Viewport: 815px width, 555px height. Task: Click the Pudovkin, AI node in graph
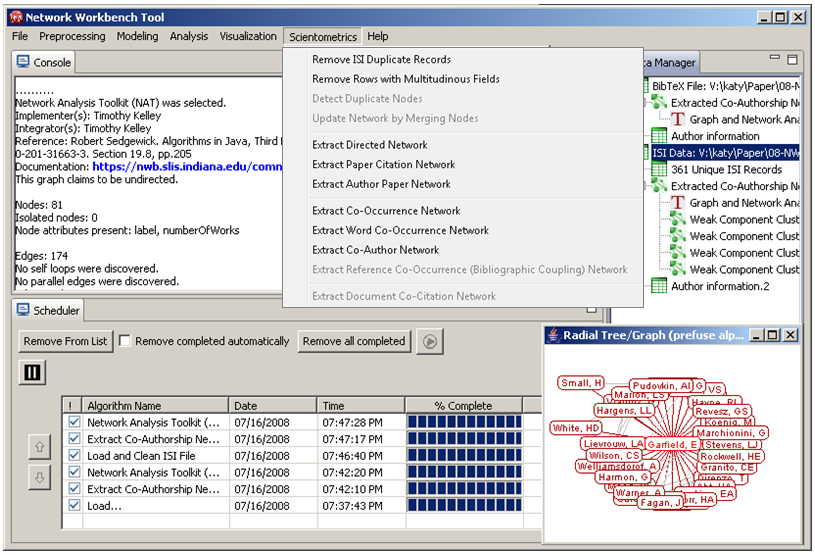662,386
